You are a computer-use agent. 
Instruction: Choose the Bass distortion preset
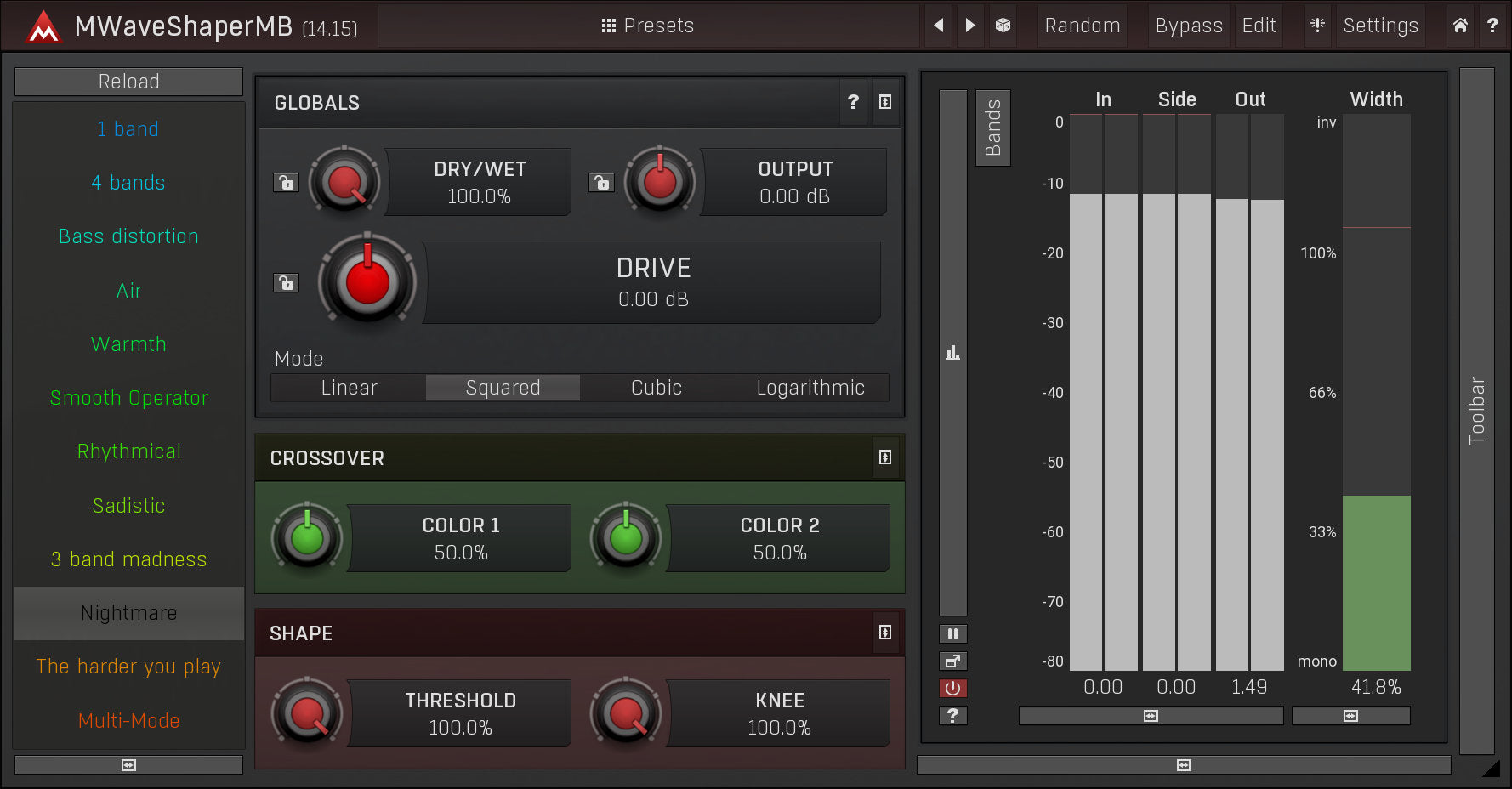tap(128, 236)
